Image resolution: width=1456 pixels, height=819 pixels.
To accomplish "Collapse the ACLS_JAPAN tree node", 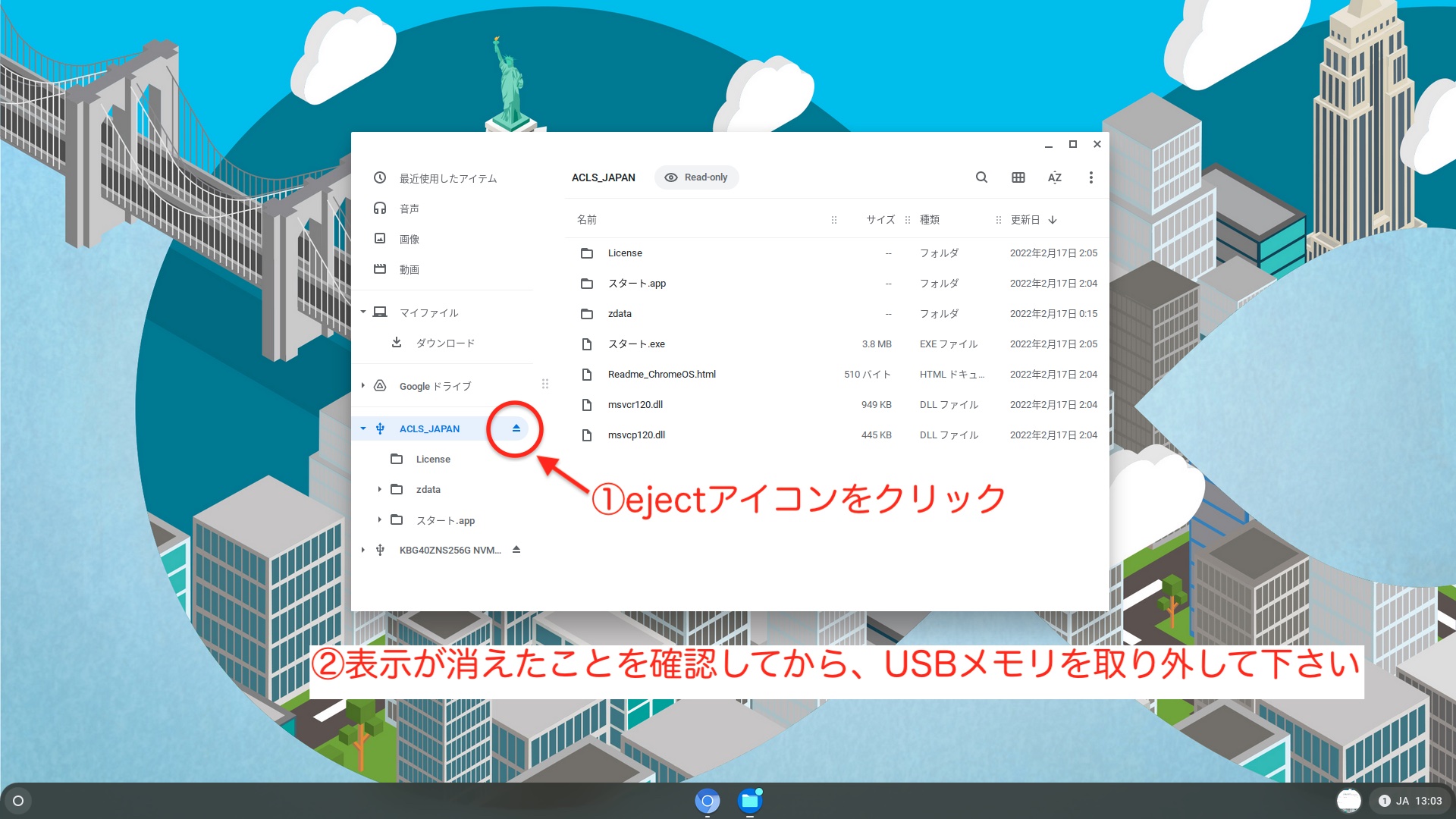I will [363, 428].
